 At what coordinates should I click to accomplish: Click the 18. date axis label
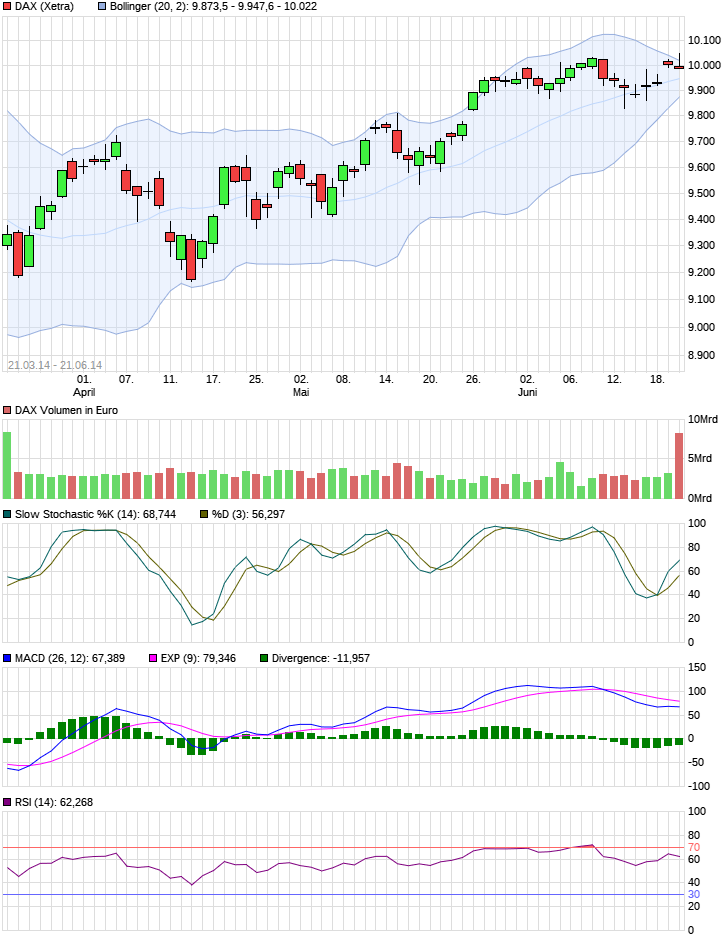point(658,379)
